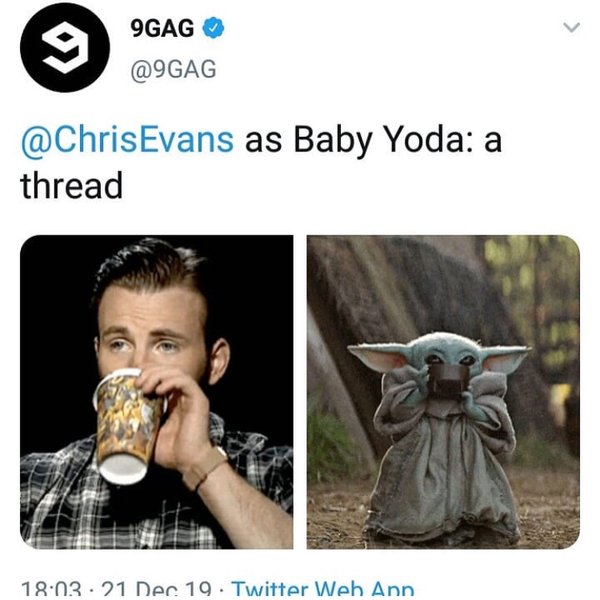Click the white 9 logo inside avatar

pyautogui.click(x=65, y=47)
